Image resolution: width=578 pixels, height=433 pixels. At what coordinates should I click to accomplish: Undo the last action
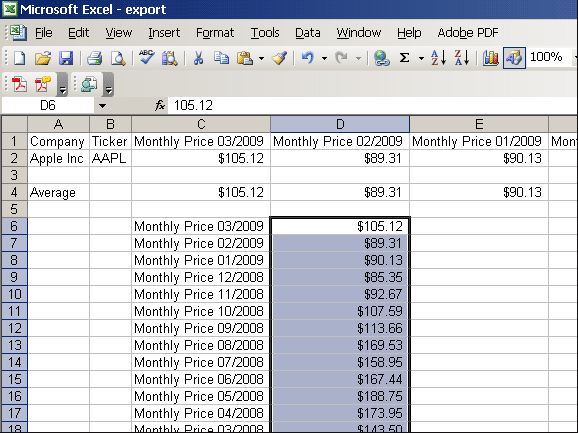coord(308,58)
